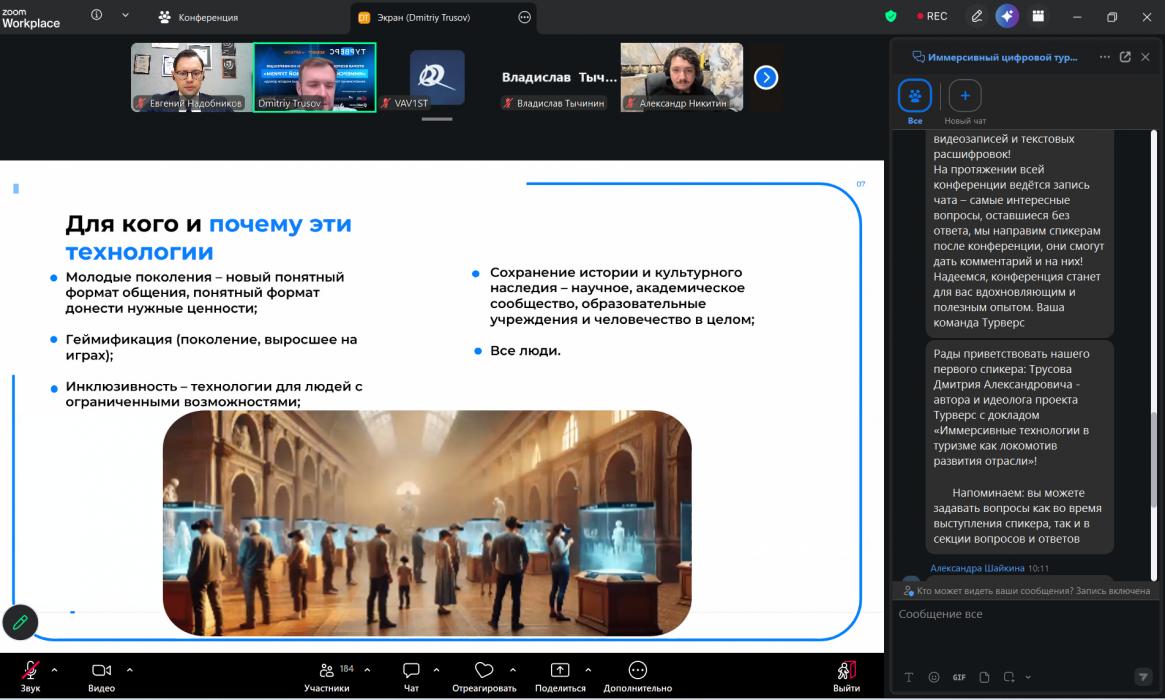Open the Reactions heart icon
This screenshot has height=700, width=1165.
pyautogui.click(x=484, y=670)
